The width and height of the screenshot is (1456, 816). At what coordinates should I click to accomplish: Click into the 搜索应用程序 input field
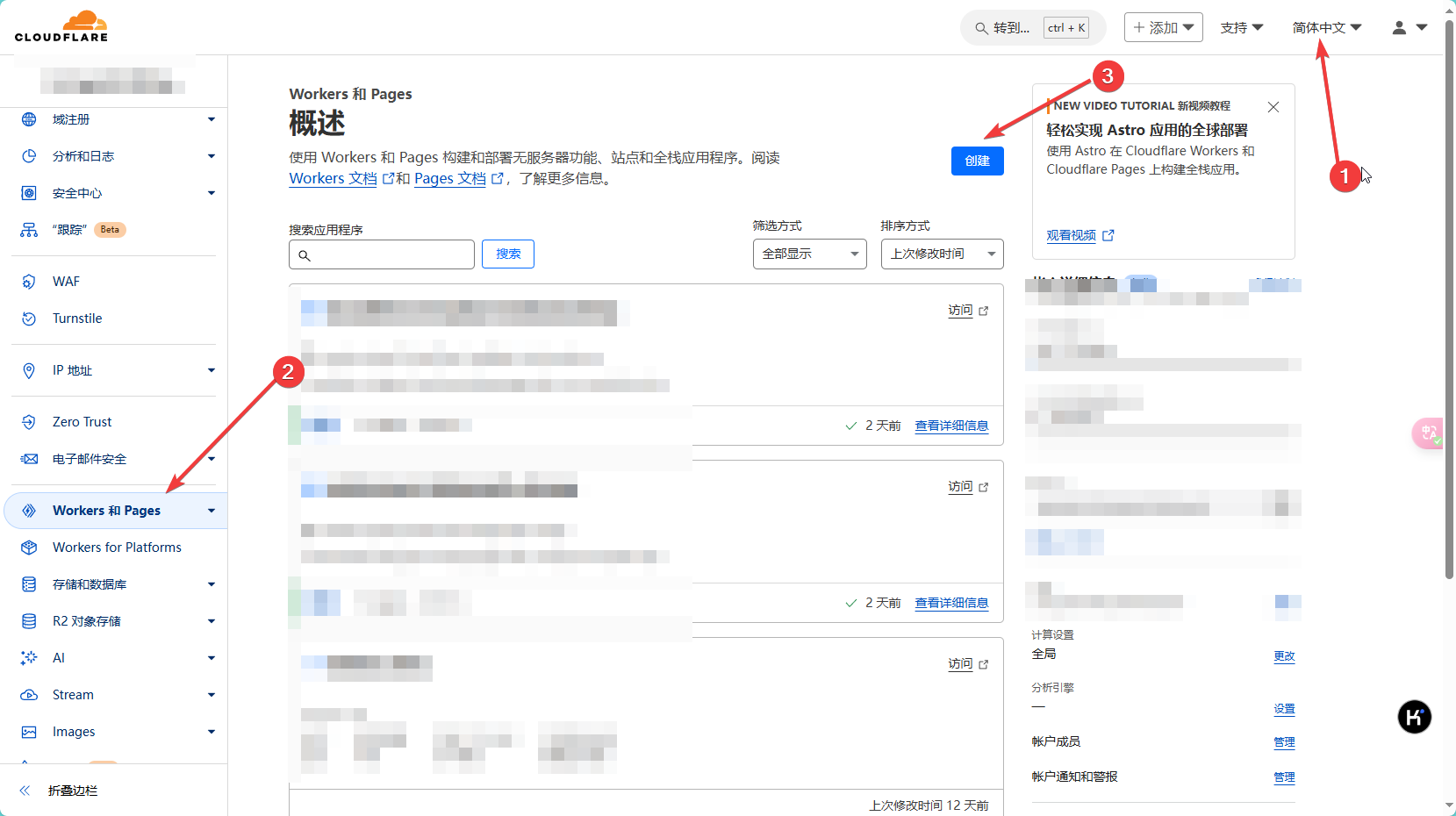click(382, 254)
